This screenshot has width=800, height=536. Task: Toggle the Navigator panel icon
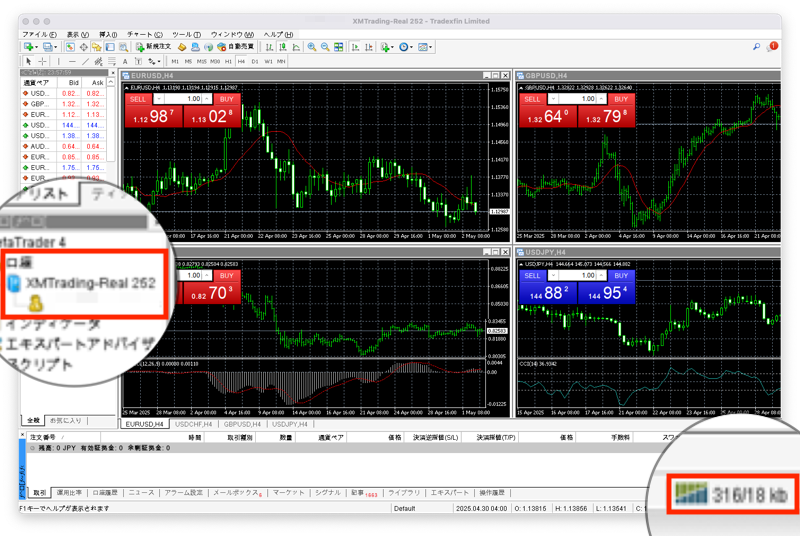point(96,47)
